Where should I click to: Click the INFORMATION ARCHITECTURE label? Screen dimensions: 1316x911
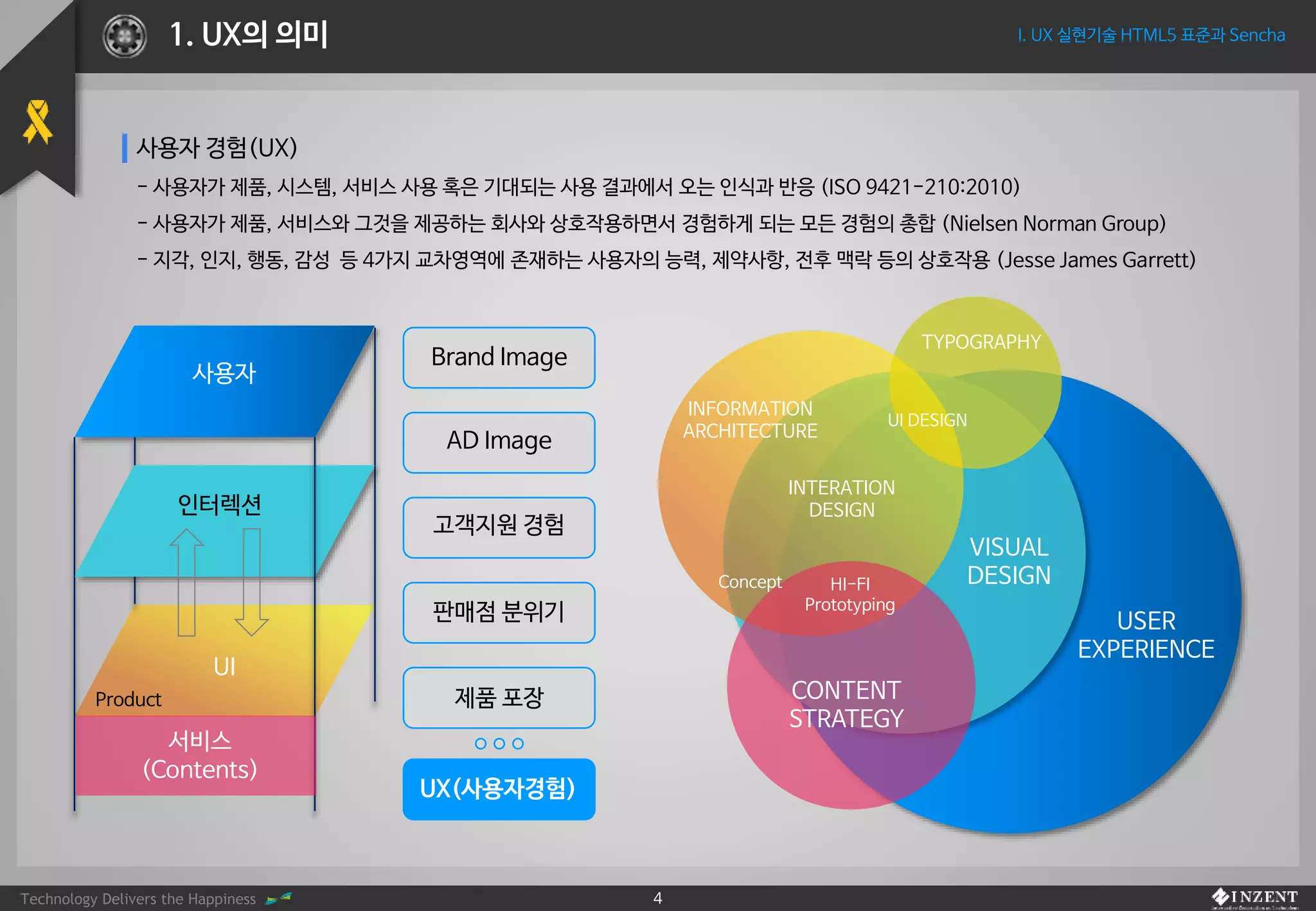click(750, 420)
